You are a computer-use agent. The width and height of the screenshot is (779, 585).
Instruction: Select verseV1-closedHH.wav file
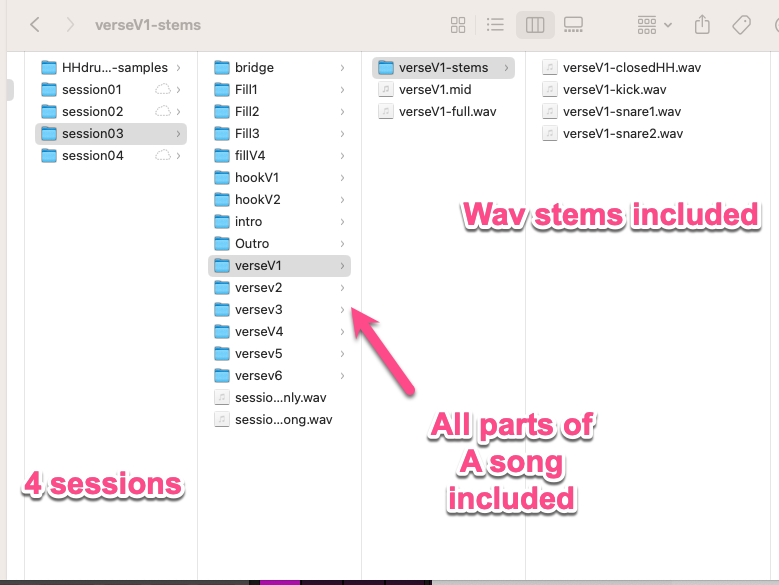point(633,68)
